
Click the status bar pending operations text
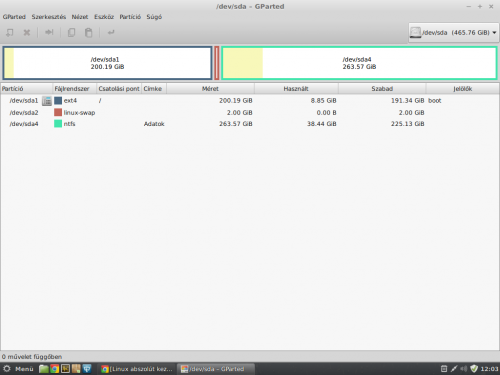pos(32,357)
